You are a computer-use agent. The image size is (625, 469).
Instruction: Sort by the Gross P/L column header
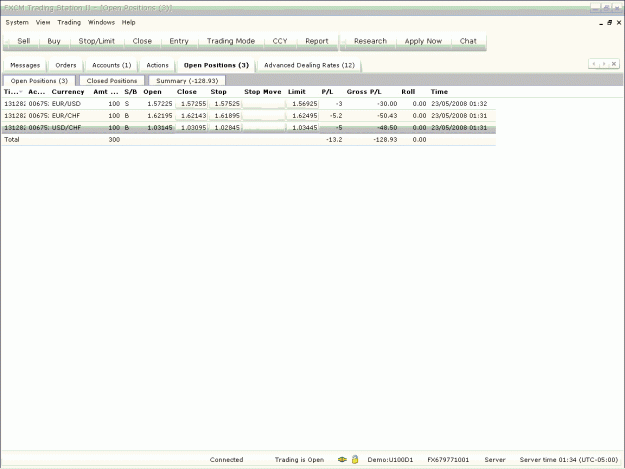point(364,92)
